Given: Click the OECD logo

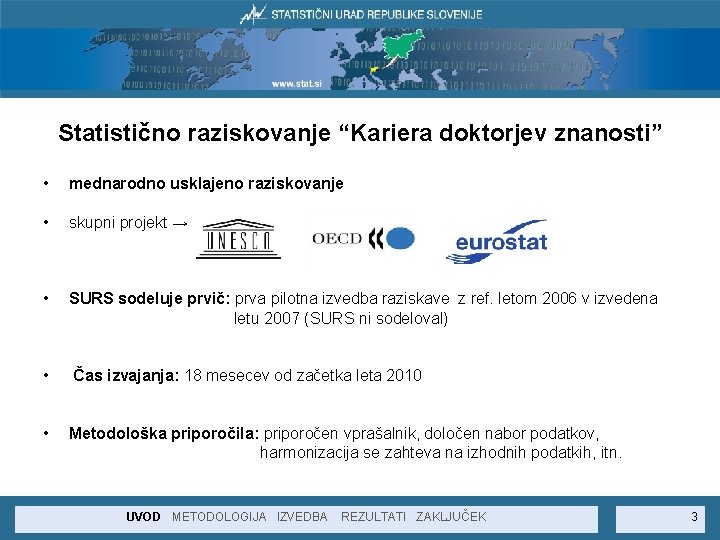Looking at the screenshot, I should pos(363,238).
